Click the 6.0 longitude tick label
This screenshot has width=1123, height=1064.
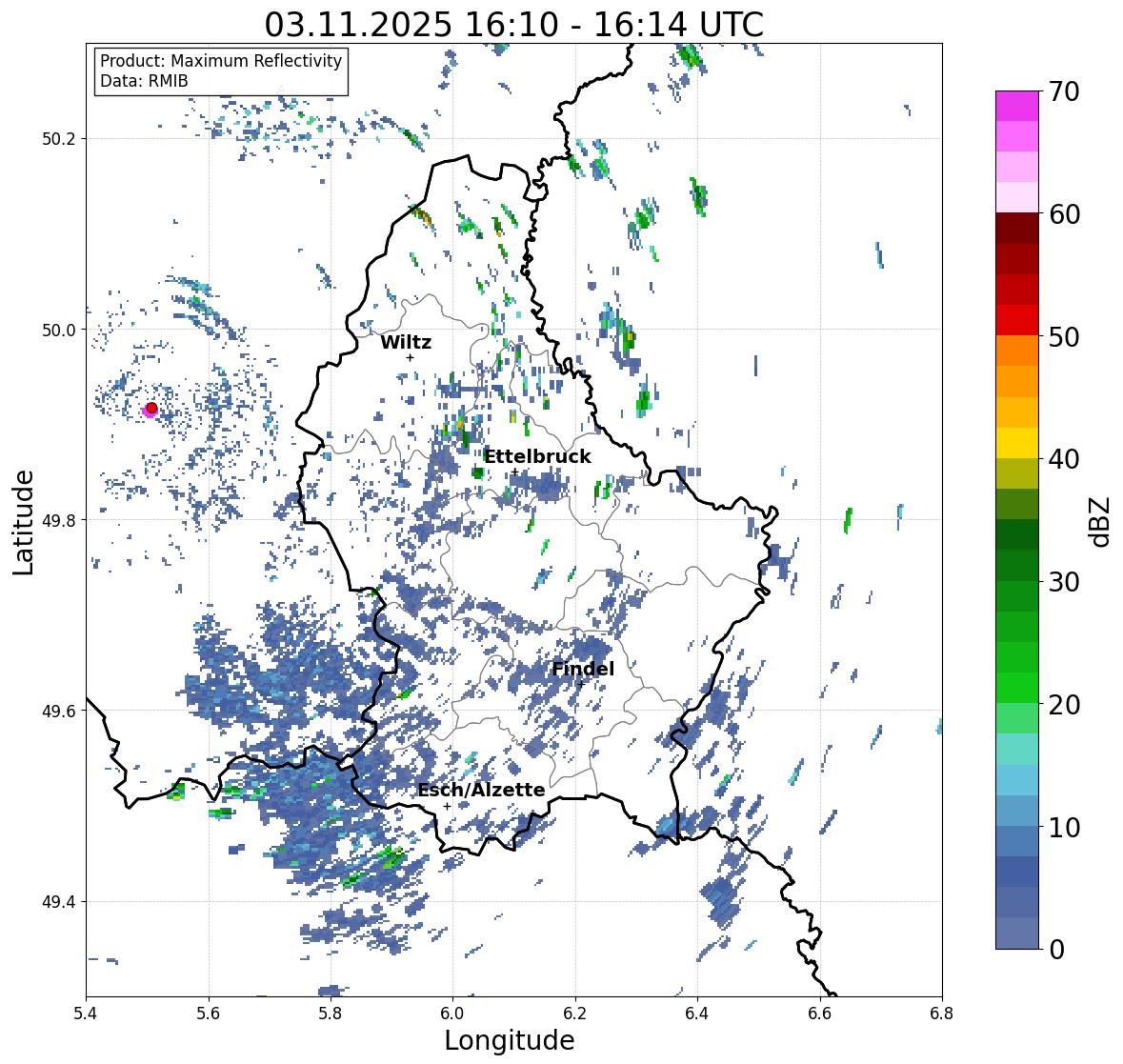pos(452,1013)
